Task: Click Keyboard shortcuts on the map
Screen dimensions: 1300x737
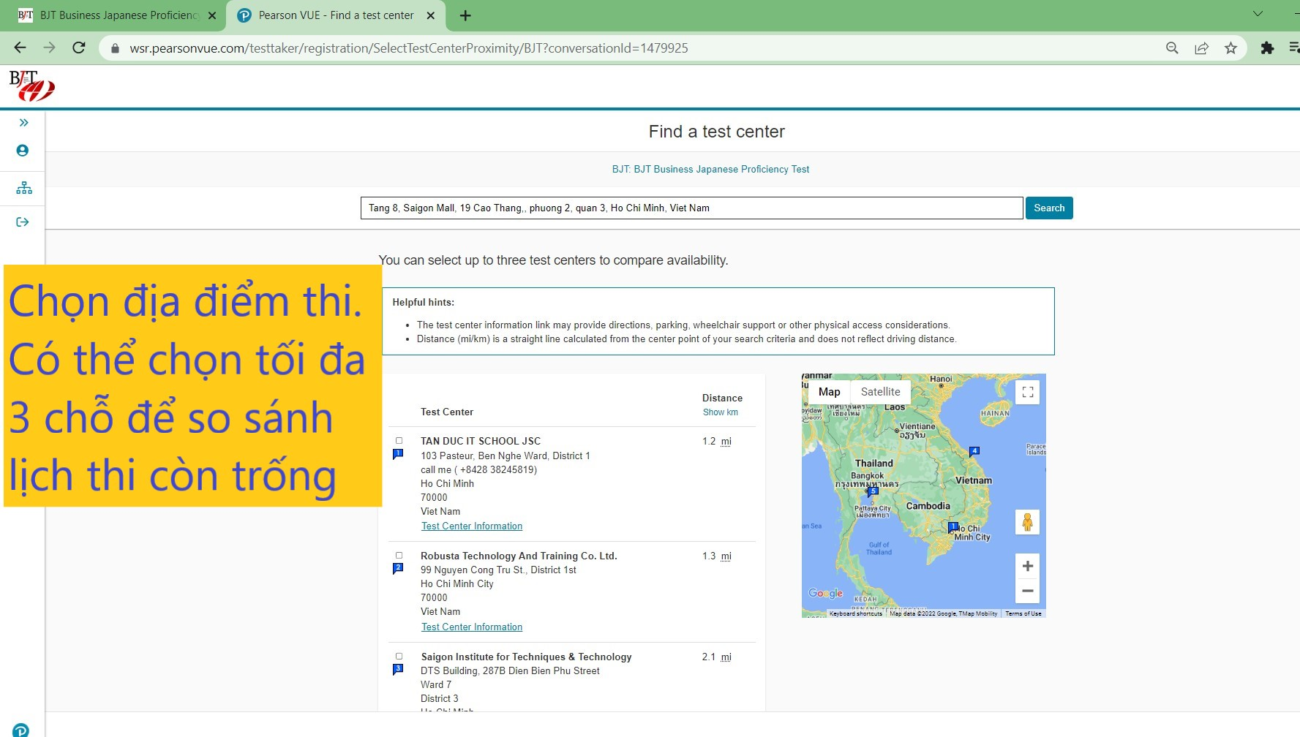Action: pos(856,613)
